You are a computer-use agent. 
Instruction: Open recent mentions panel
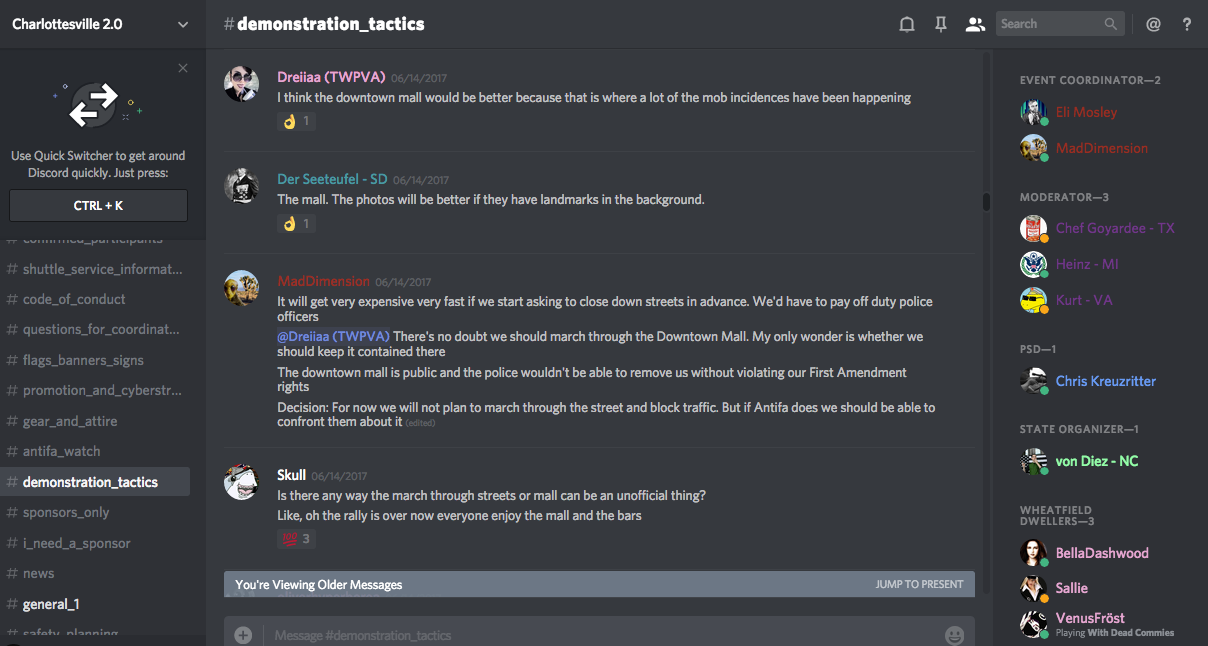tap(1153, 24)
